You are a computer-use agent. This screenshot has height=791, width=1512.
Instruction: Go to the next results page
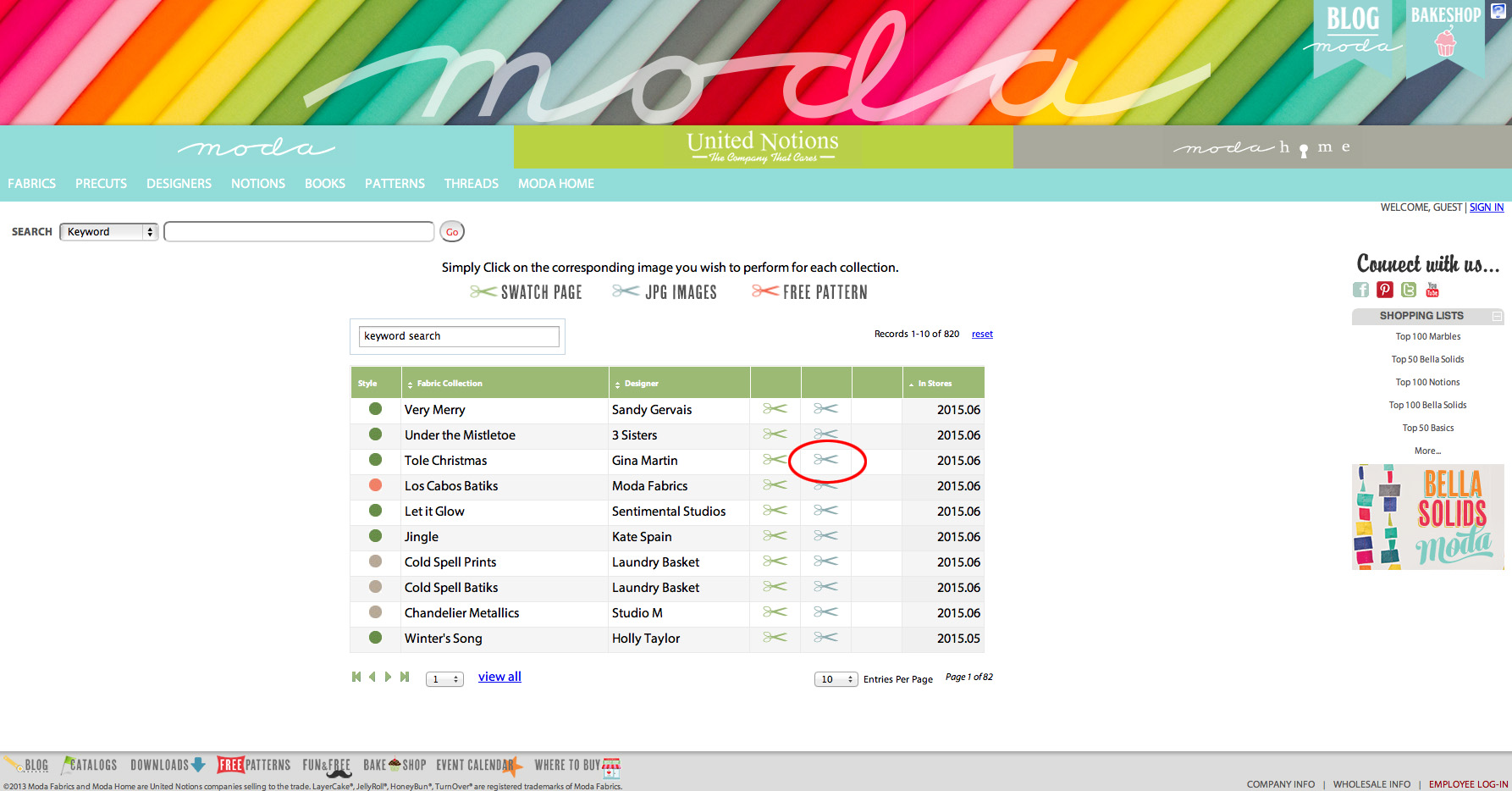(389, 677)
